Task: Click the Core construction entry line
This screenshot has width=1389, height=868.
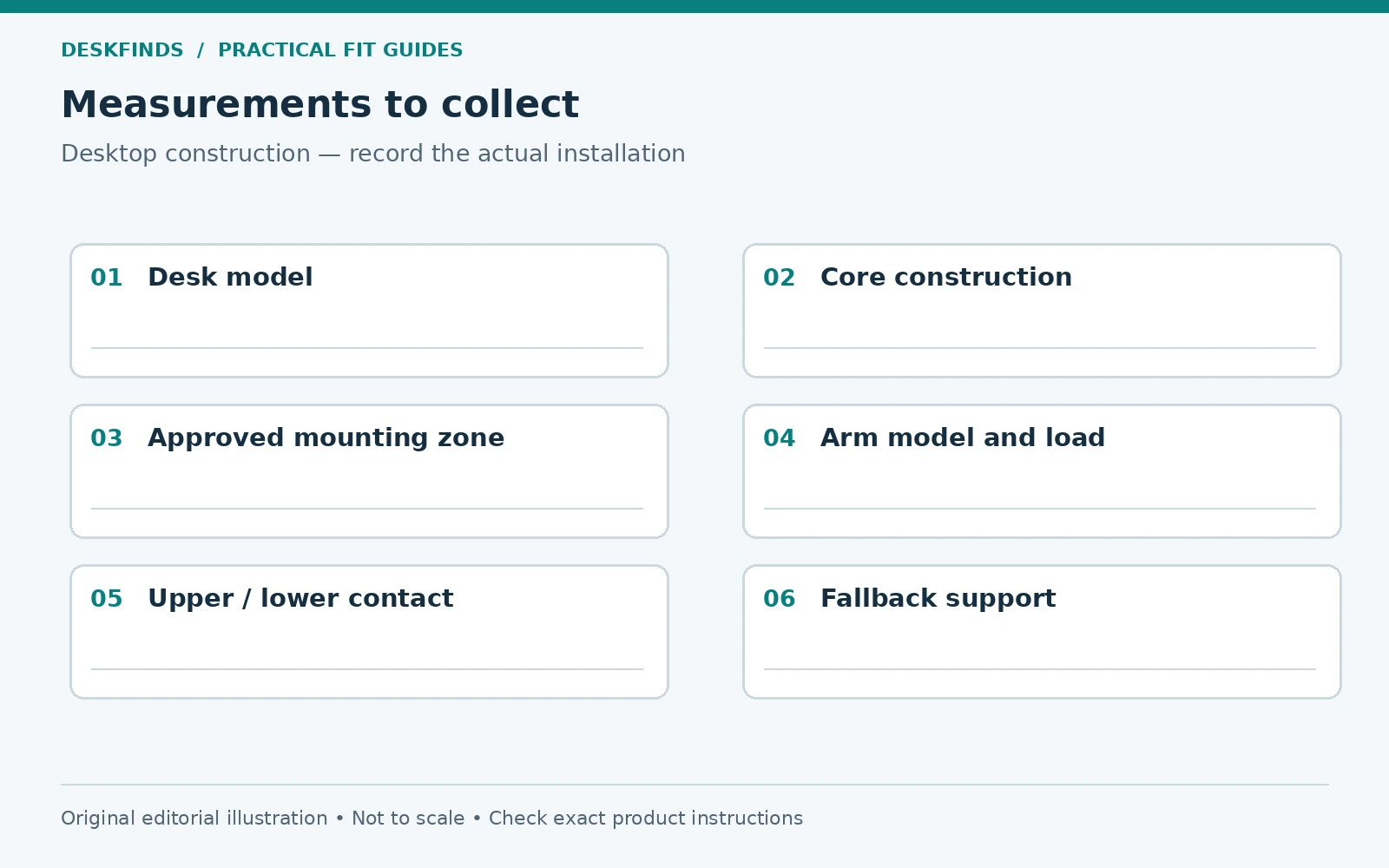Action: click(x=1040, y=348)
